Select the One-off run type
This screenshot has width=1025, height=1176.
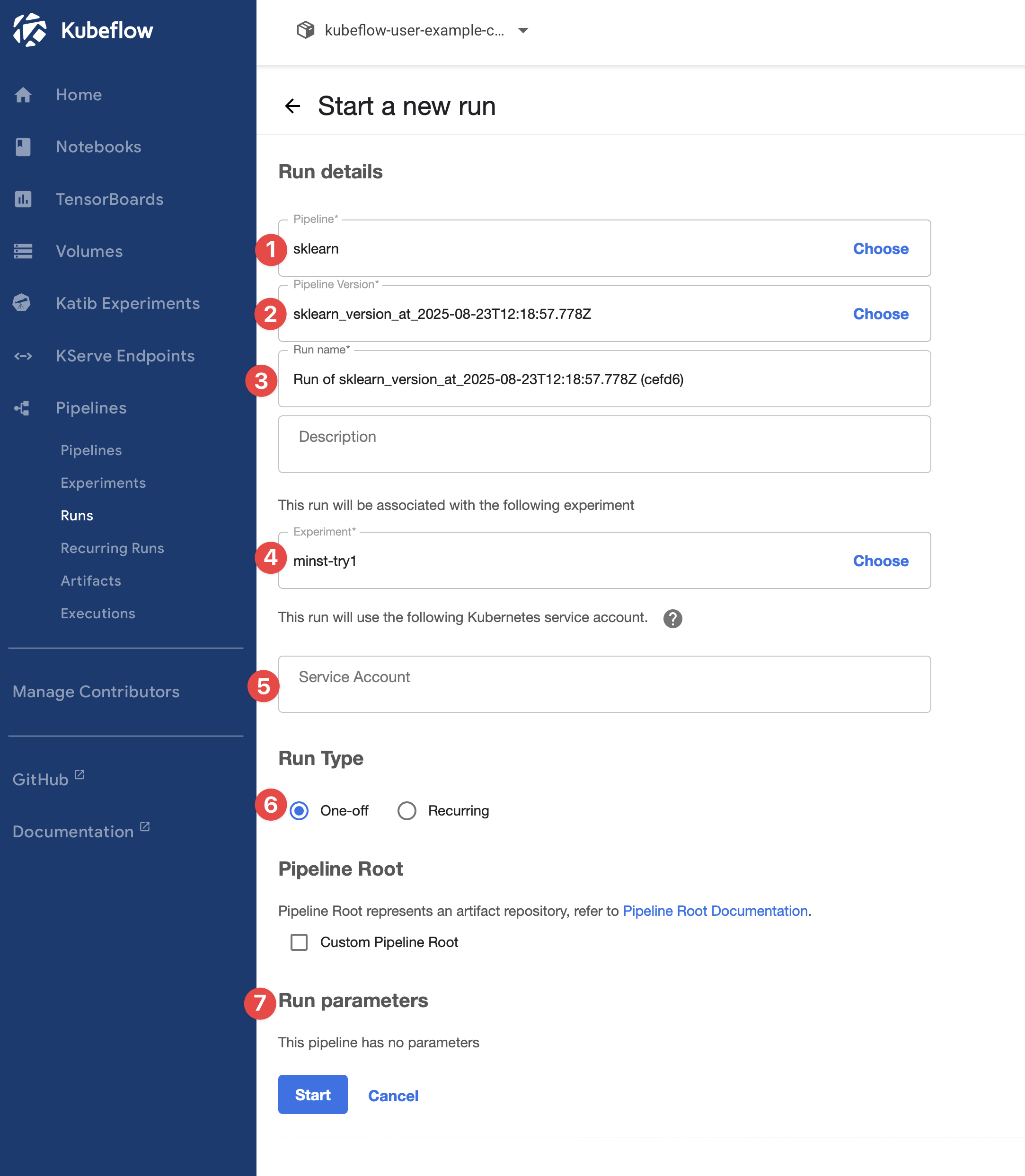(299, 811)
